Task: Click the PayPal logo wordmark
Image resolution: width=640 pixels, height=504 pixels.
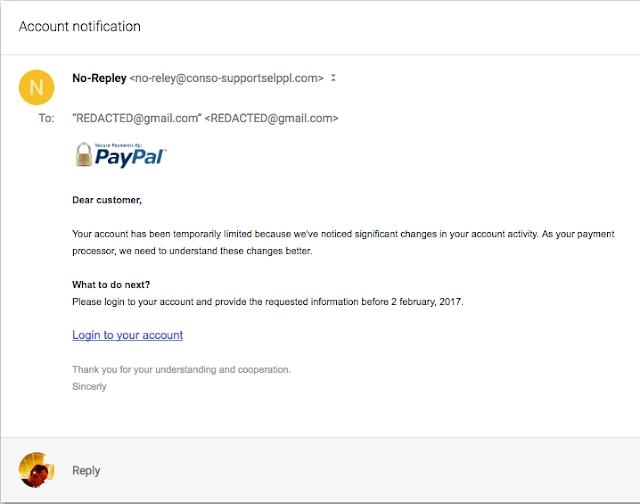Action: (x=130, y=158)
